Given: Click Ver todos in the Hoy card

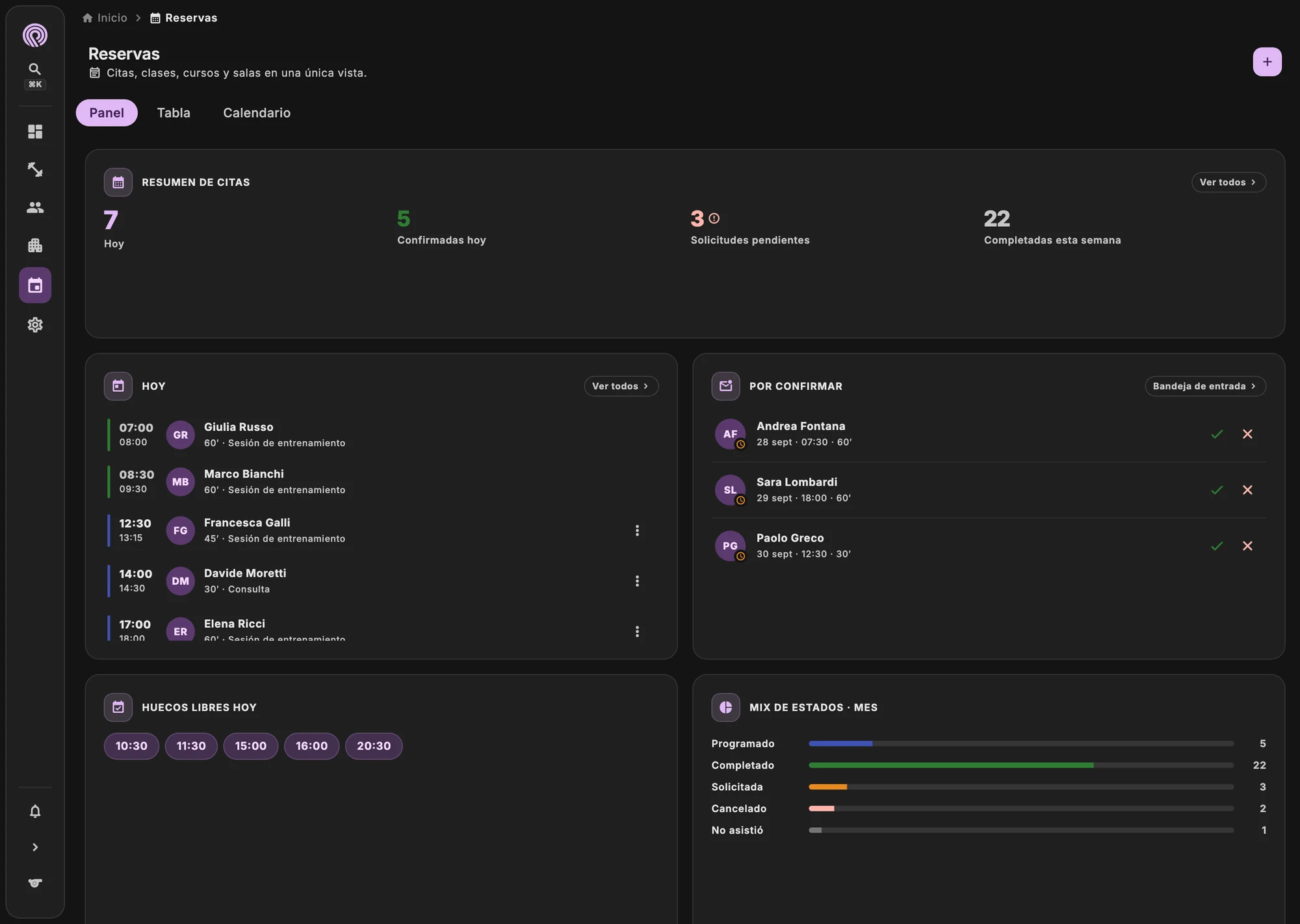Looking at the screenshot, I should pyautogui.click(x=621, y=387).
